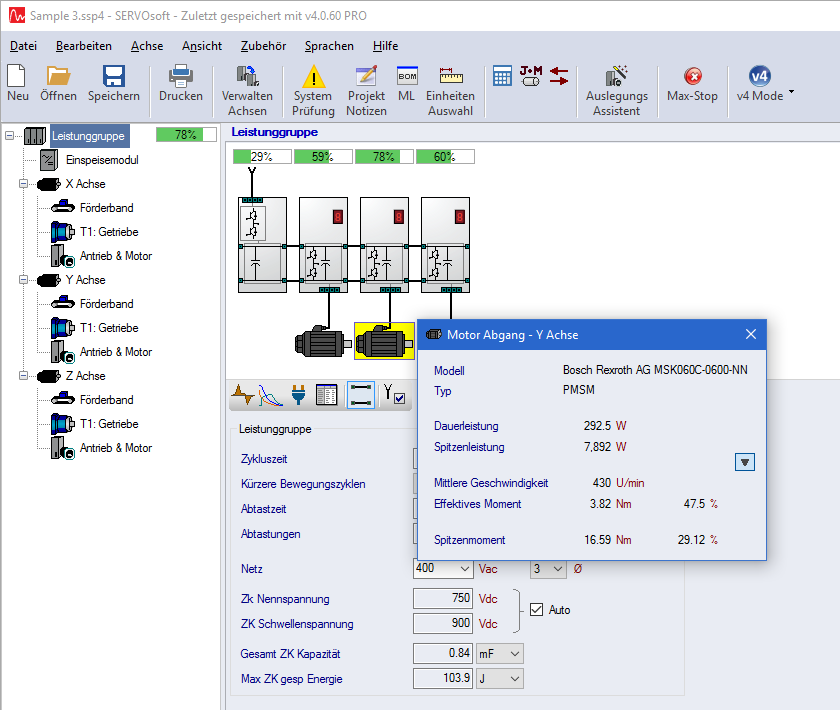Select Einspeisemodul in the project tree
Screen dimensions: 840x710
click(x=101, y=160)
